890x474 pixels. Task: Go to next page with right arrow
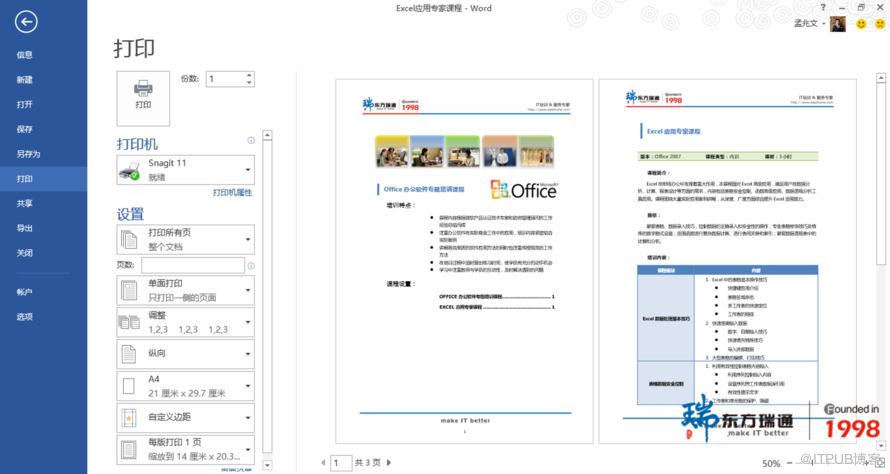(389, 463)
